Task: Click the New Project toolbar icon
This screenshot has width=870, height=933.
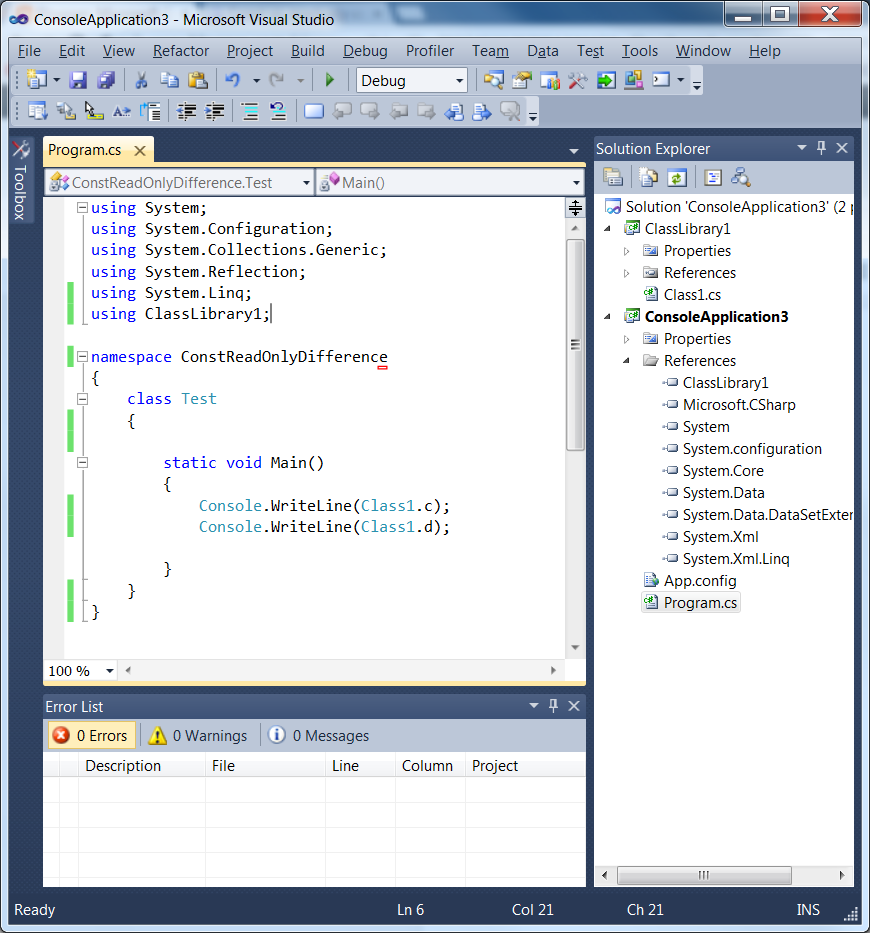Action: point(37,80)
